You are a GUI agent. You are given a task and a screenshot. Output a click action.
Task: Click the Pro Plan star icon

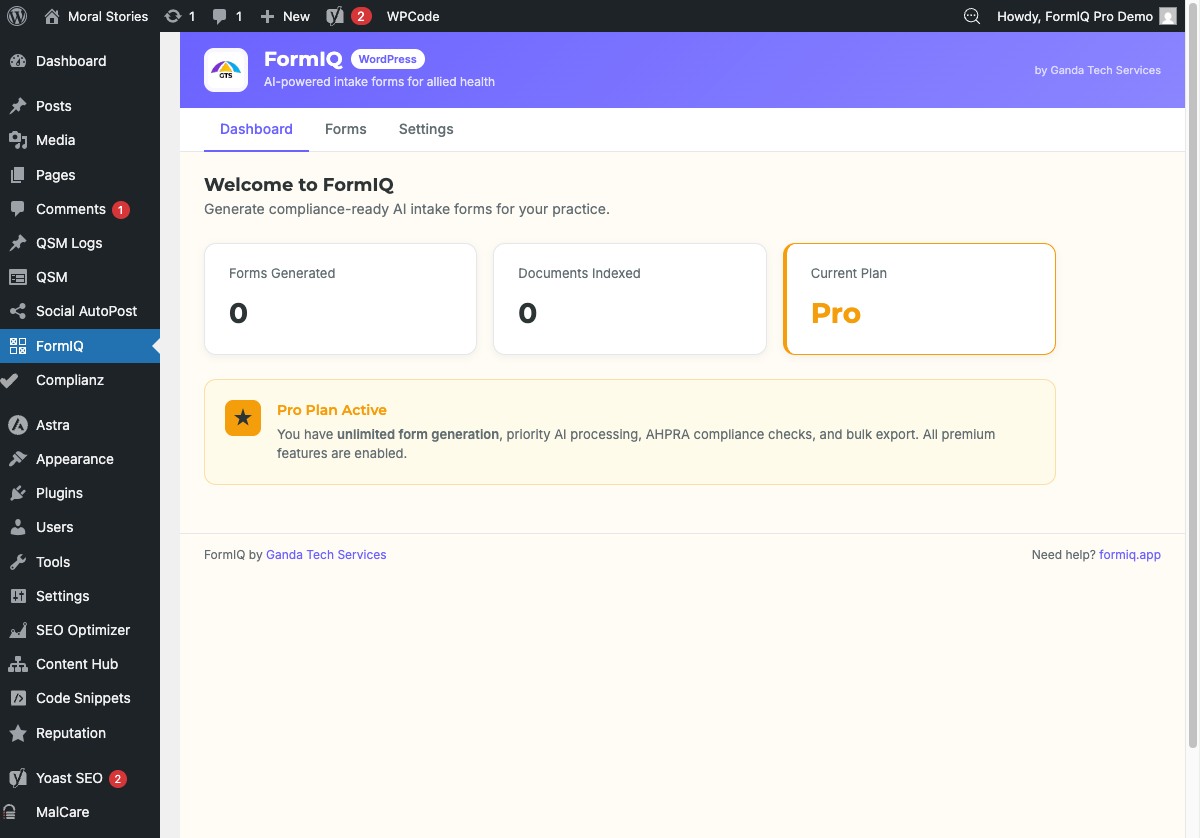coord(243,418)
